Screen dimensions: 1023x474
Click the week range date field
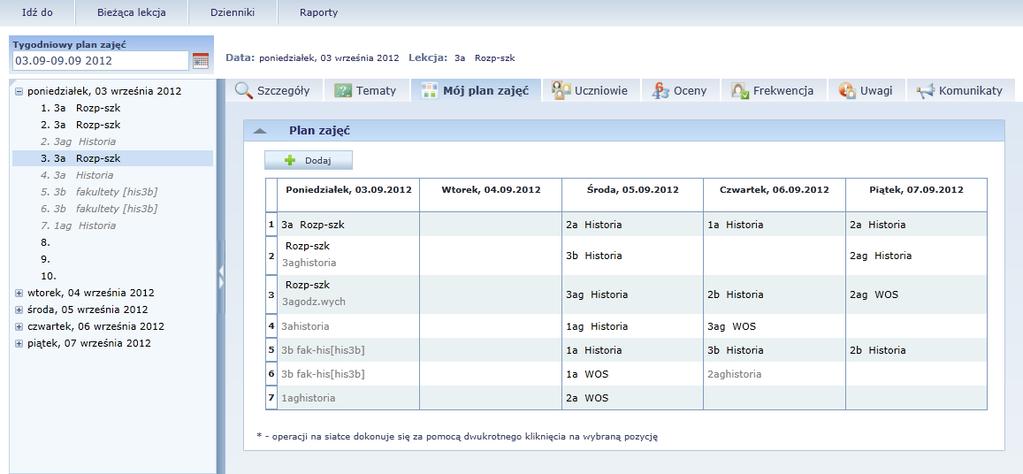100,61
